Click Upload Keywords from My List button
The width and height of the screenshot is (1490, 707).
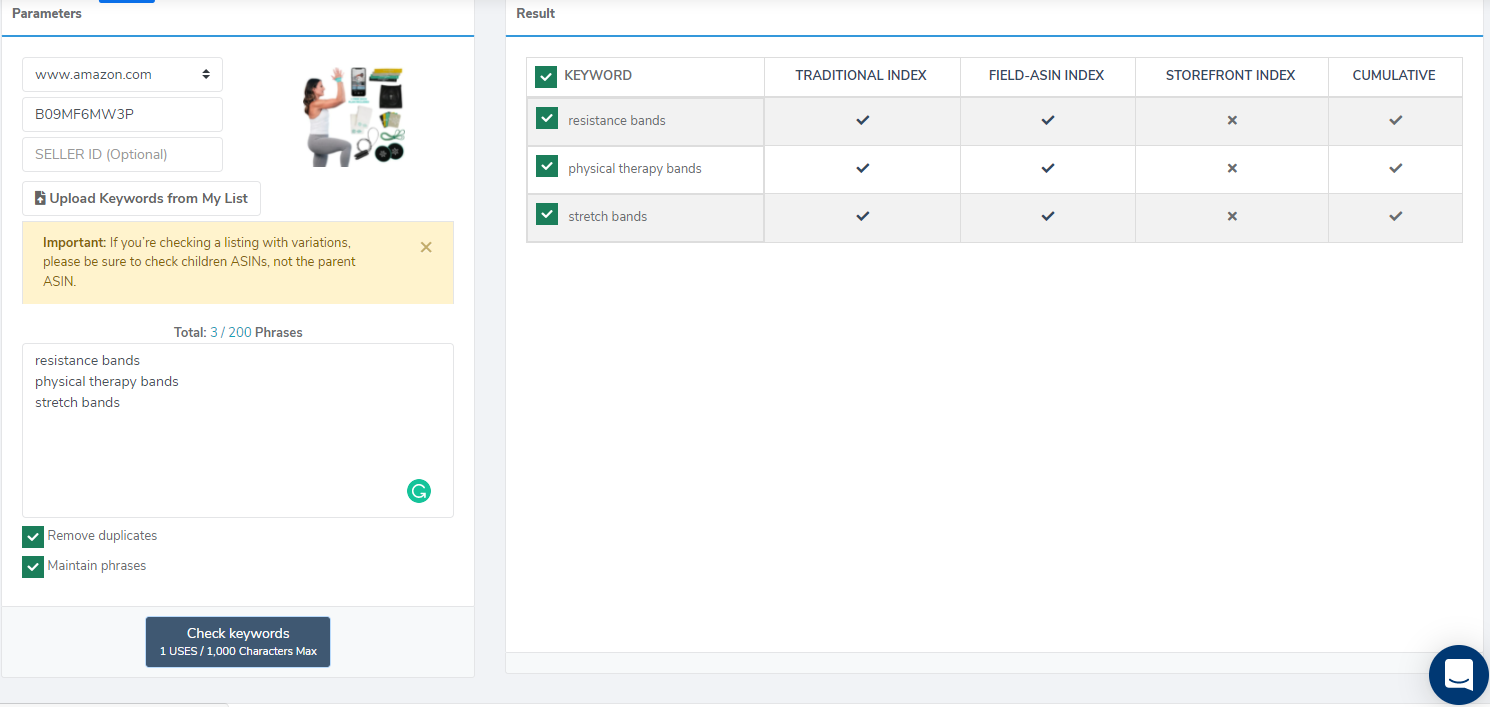(141, 198)
